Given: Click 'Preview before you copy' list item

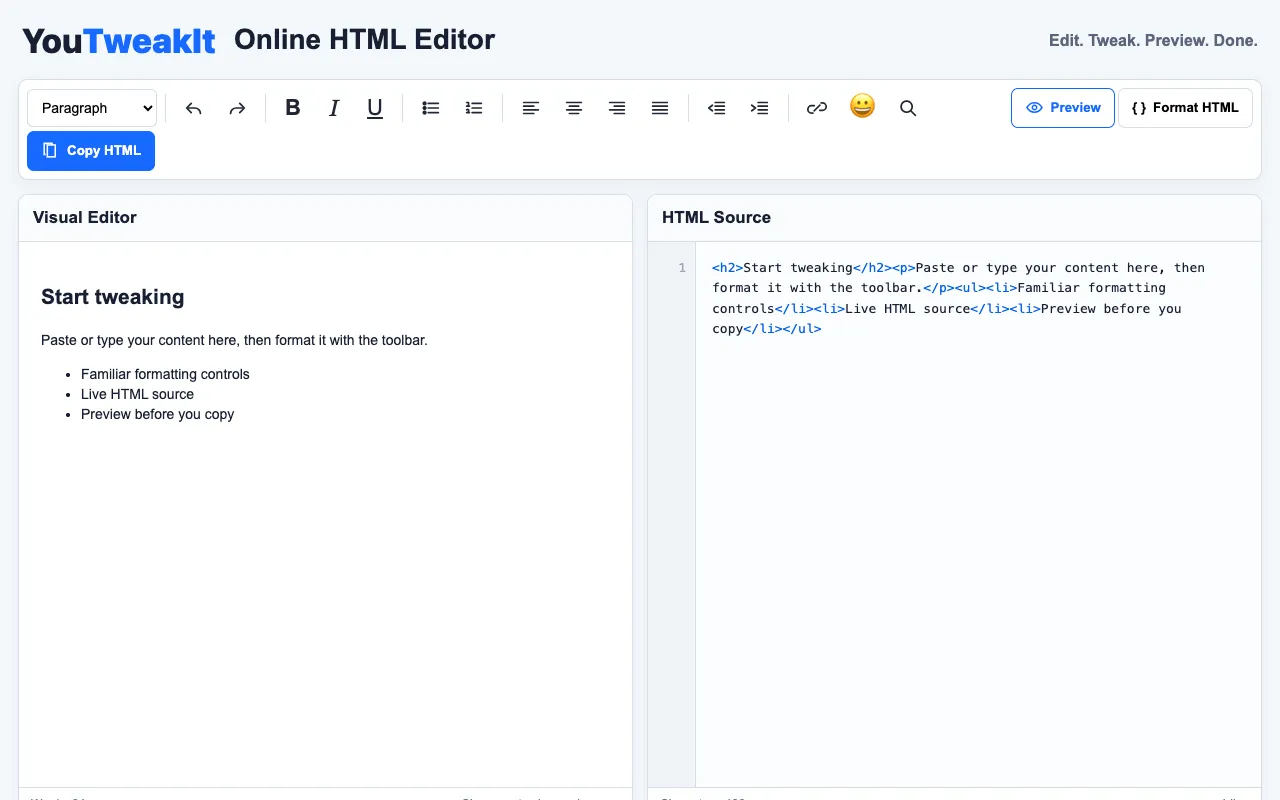Looking at the screenshot, I should click(x=157, y=414).
